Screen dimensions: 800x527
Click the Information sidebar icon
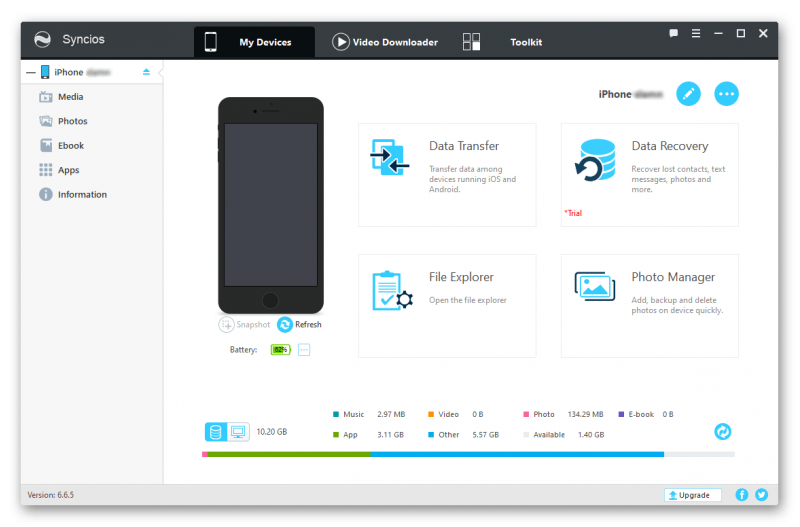[x=45, y=194]
